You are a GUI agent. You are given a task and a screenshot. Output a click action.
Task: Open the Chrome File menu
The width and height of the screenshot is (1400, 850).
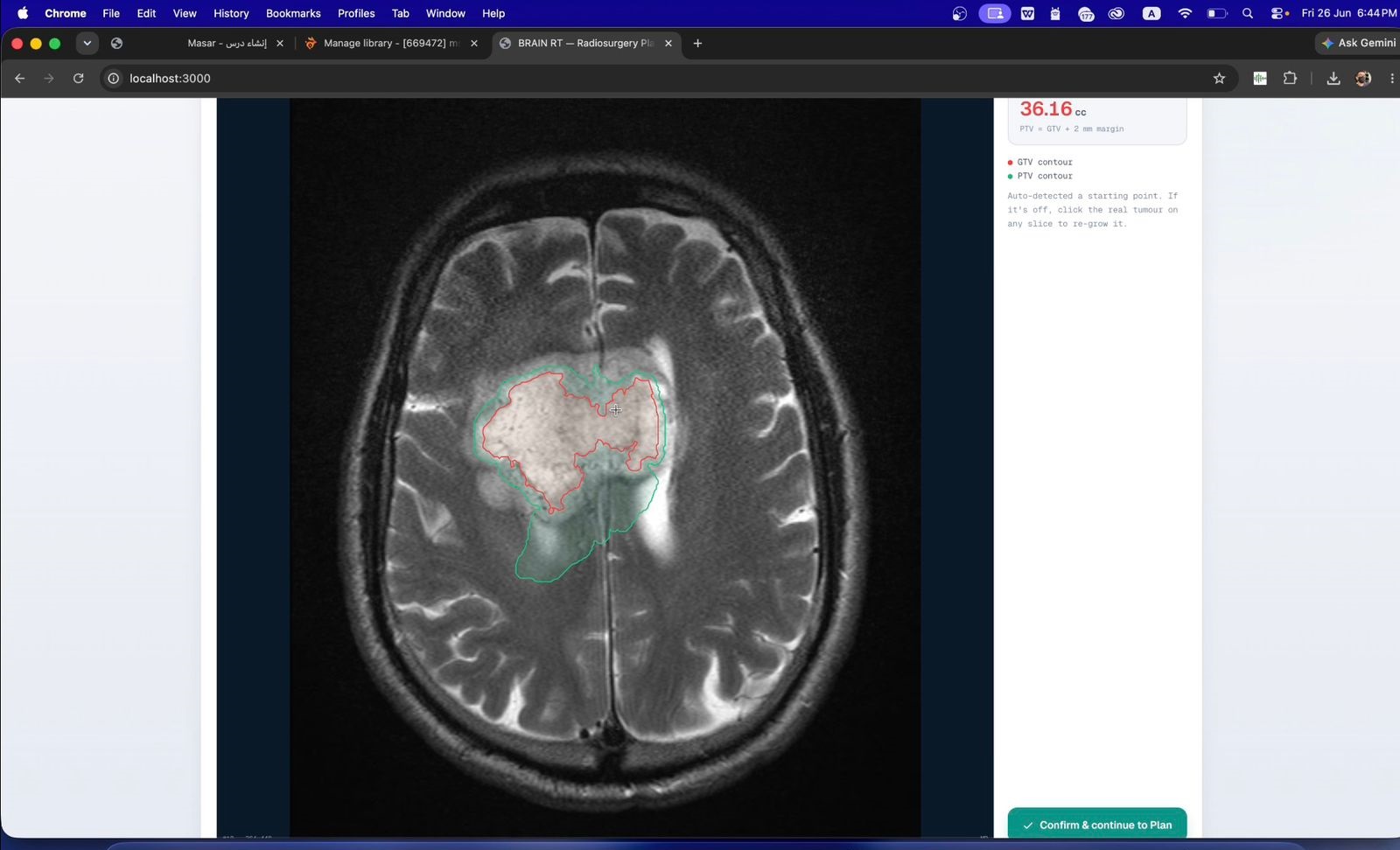111,13
